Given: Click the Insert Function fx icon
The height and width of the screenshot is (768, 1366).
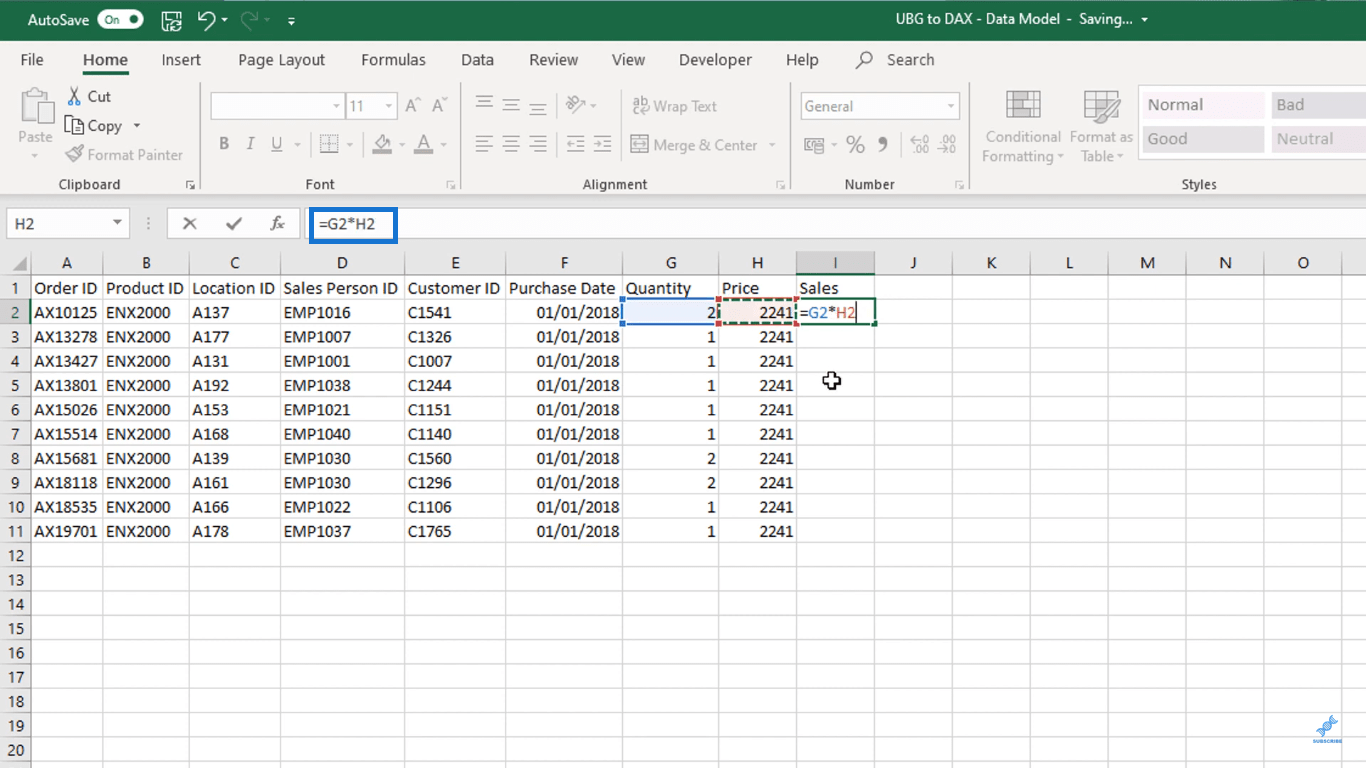Looking at the screenshot, I should pyautogui.click(x=278, y=224).
